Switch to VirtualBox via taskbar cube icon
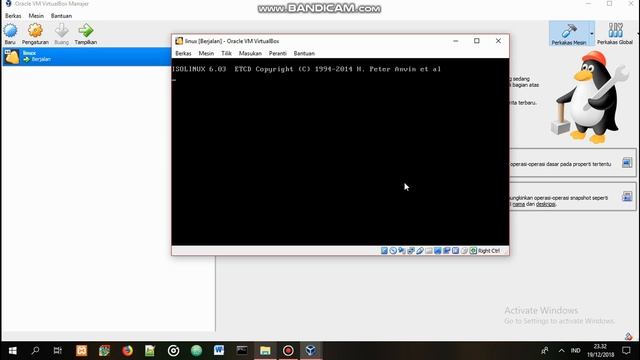Viewport: 640px width, 360px height. (311, 351)
